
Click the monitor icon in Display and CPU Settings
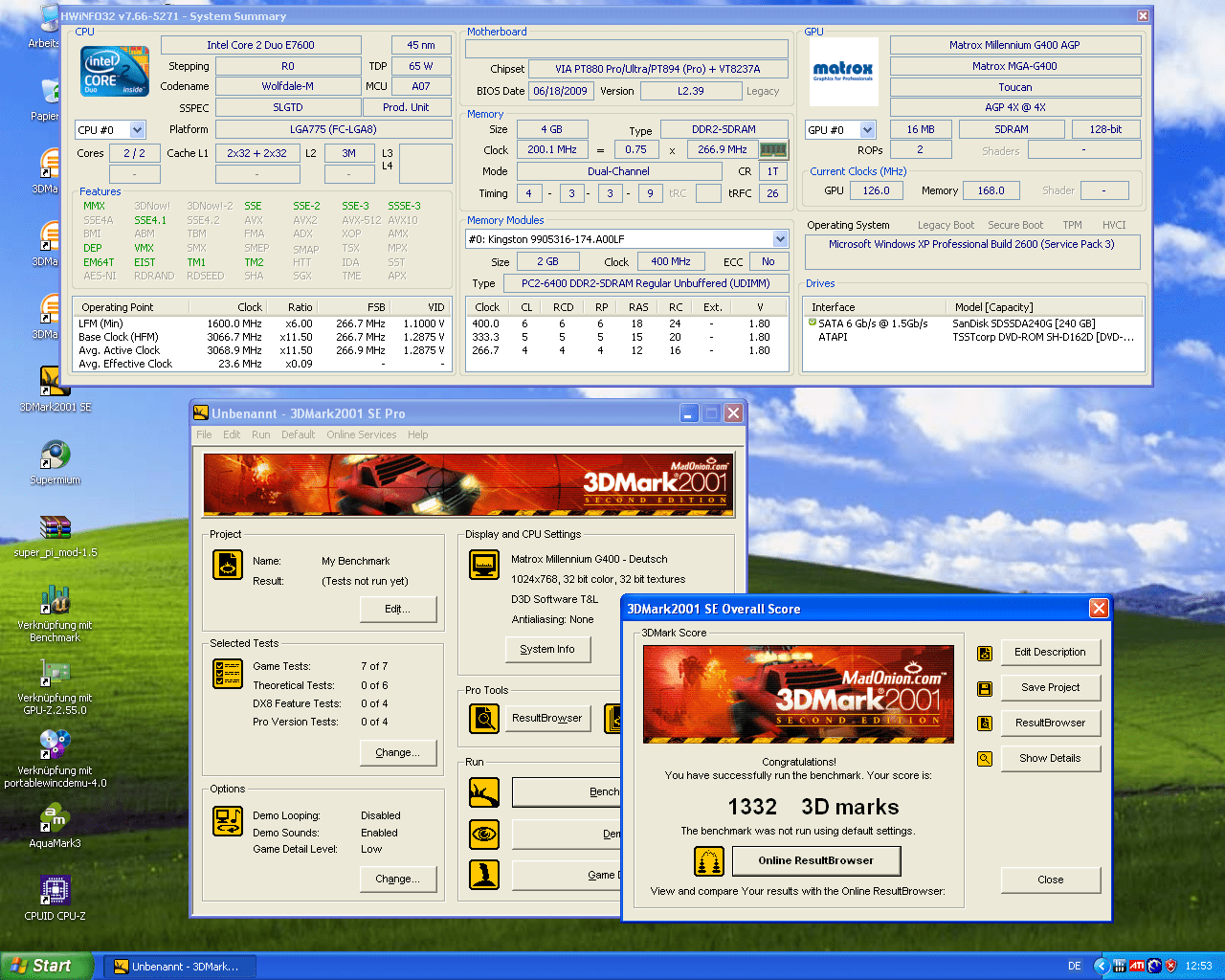[x=484, y=565]
